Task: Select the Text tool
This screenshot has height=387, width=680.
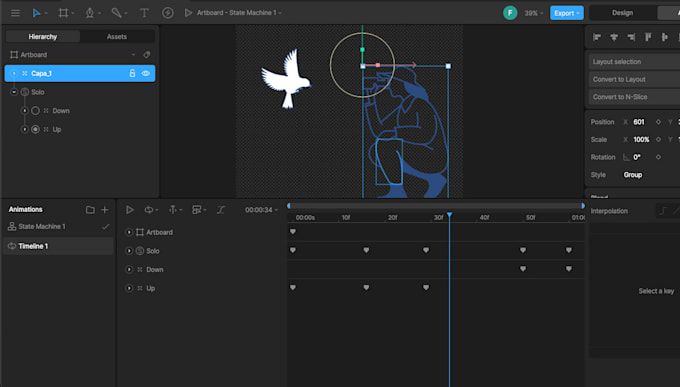Action: (144, 13)
